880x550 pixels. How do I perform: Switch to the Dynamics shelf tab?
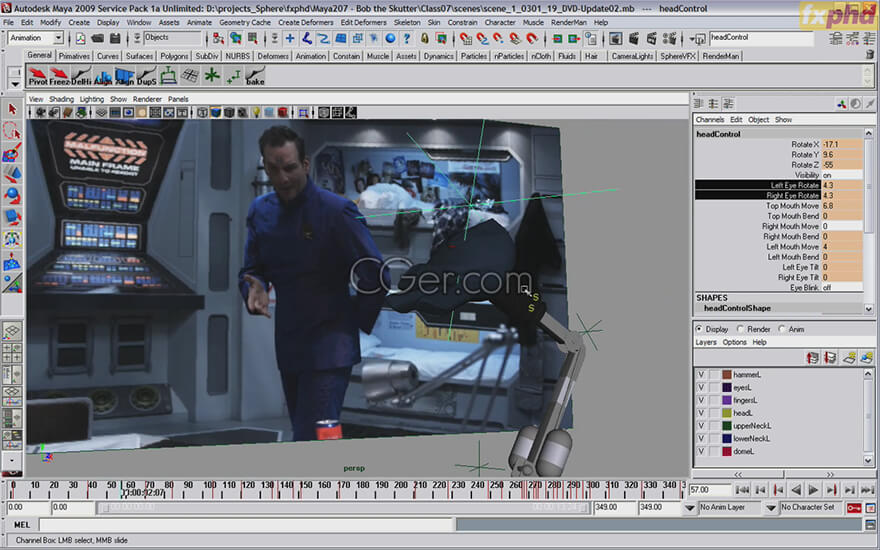(438, 56)
